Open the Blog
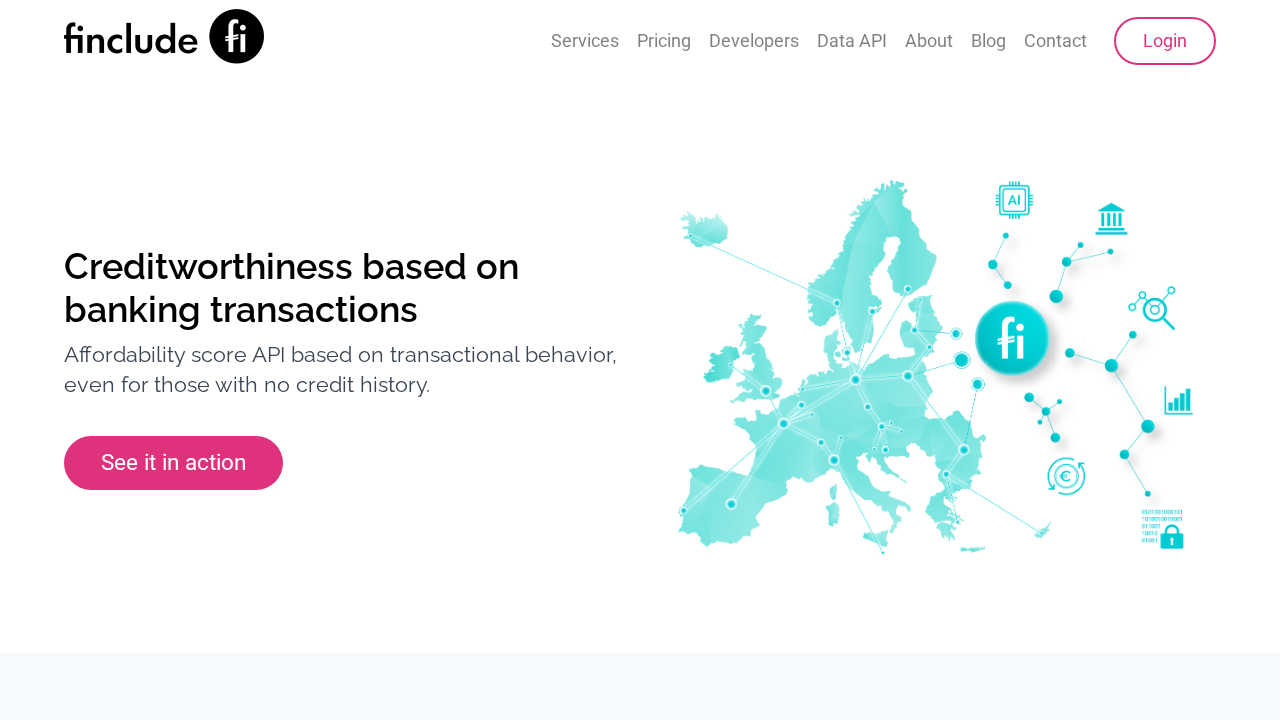This screenshot has width=1280, height=720. click(x=989, y=39)
